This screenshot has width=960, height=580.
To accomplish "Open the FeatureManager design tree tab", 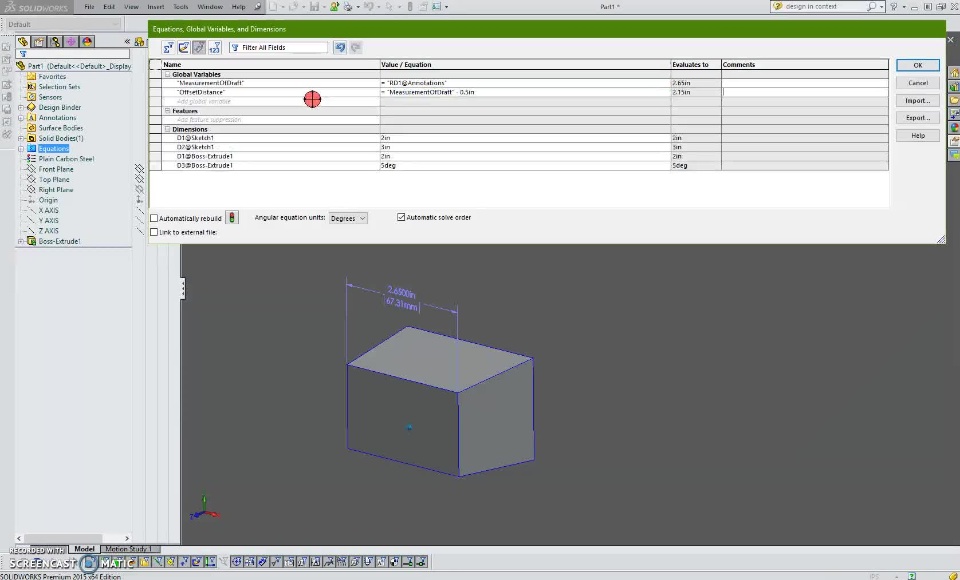I will pos(23,42).
